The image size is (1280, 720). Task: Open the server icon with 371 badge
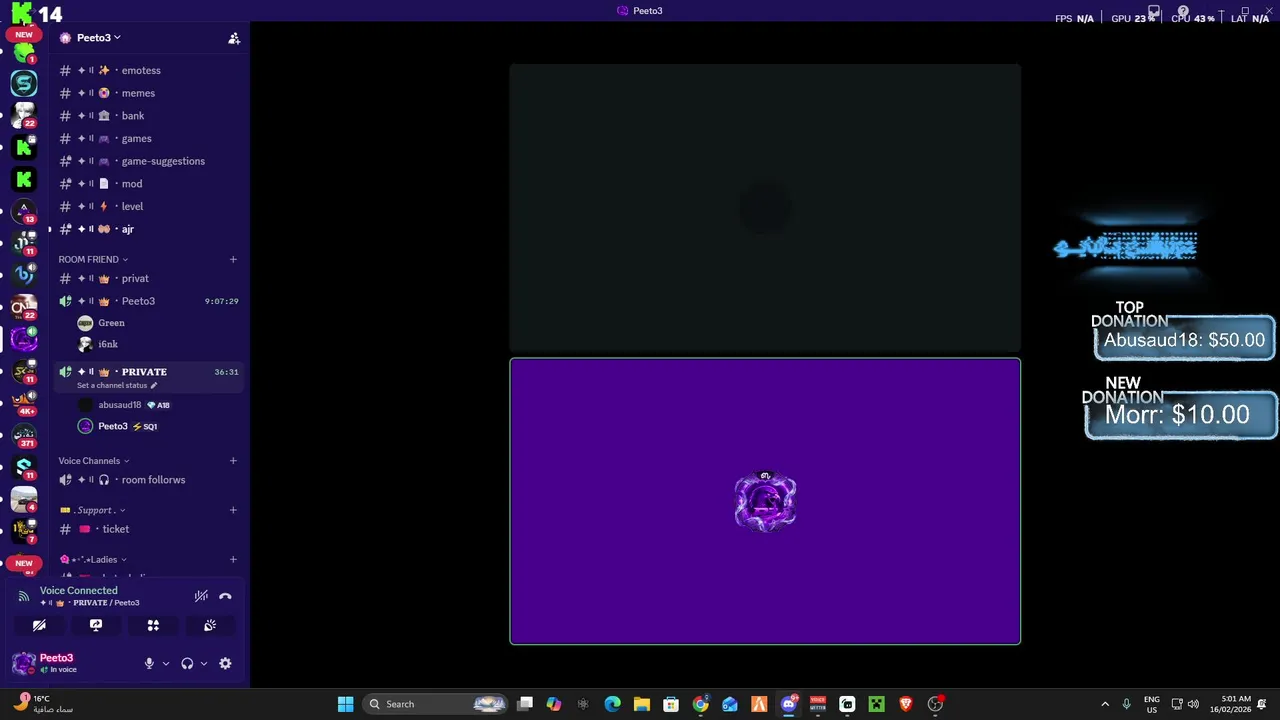[24, 435]
